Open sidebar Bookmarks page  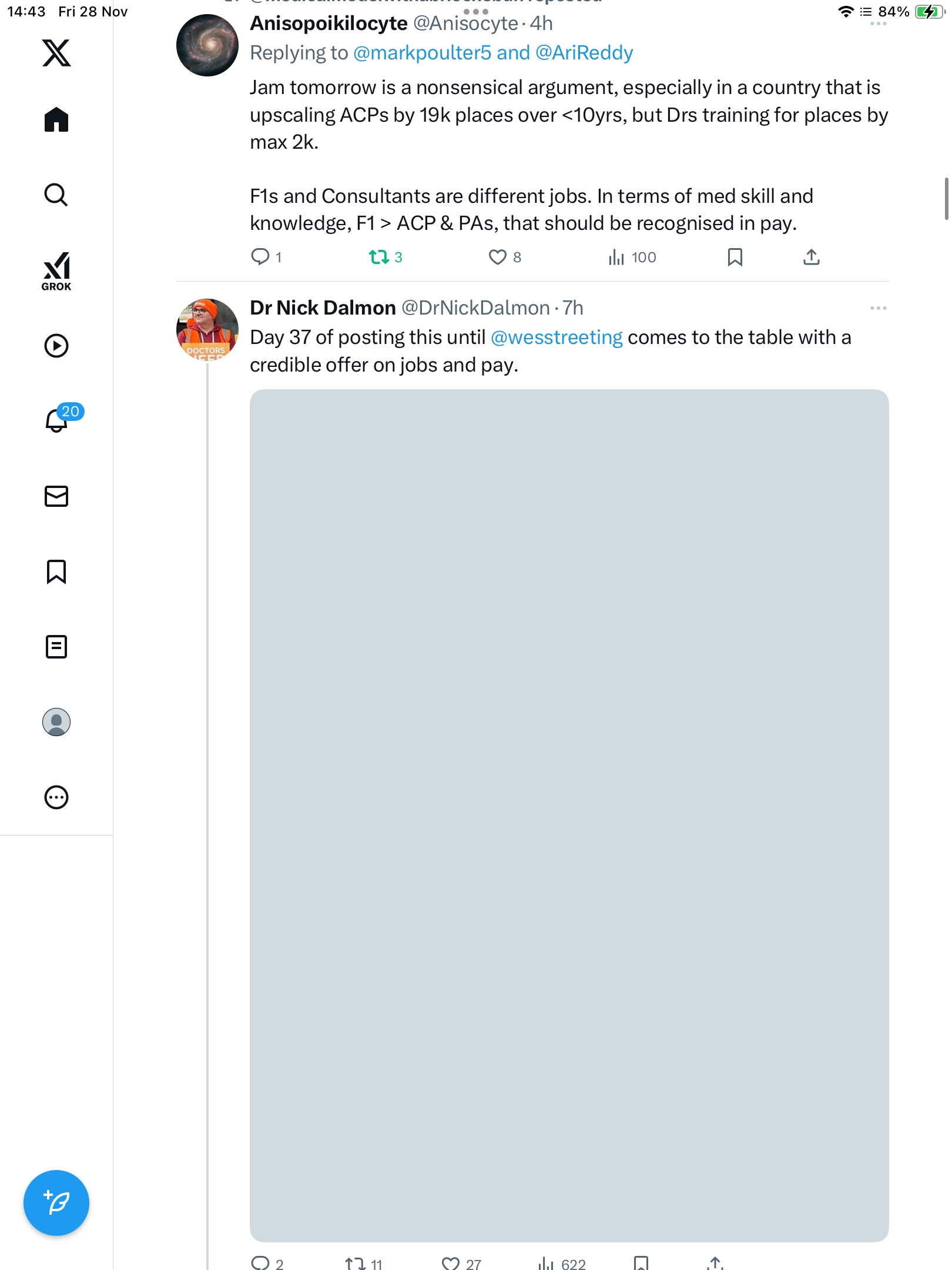tap(56, 571)
